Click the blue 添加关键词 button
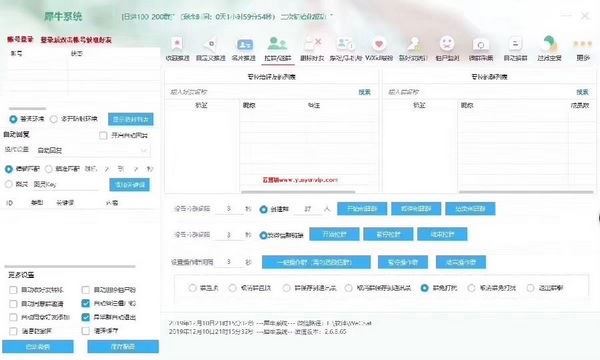 point(130,185)
